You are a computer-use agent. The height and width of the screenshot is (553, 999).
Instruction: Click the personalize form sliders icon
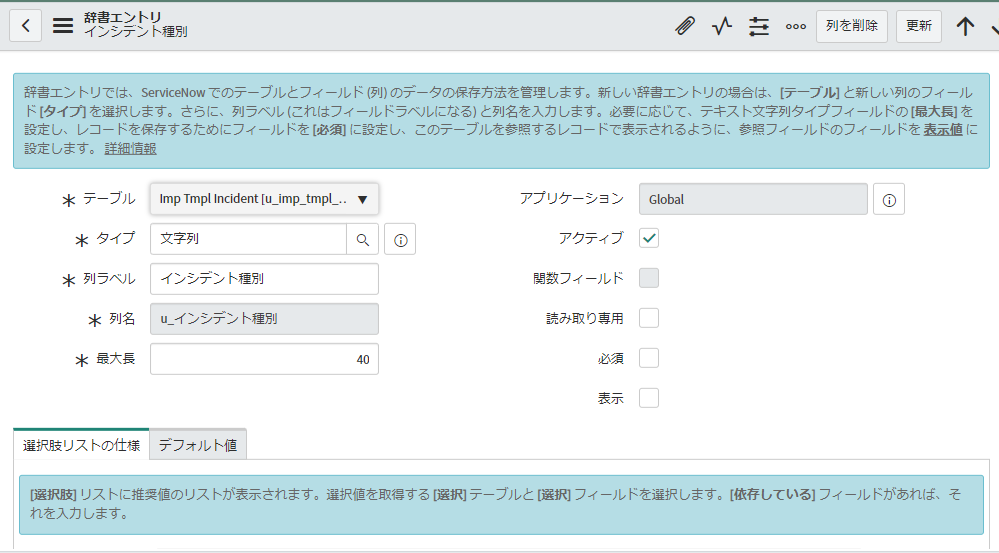(759, 26)
